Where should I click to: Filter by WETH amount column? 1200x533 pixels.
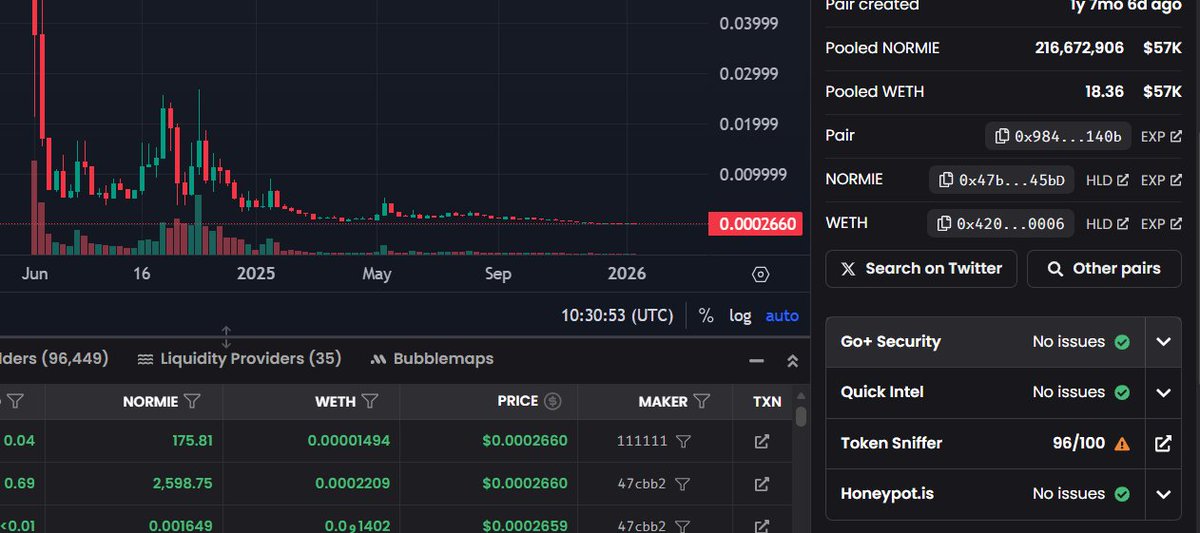point(370,401)
